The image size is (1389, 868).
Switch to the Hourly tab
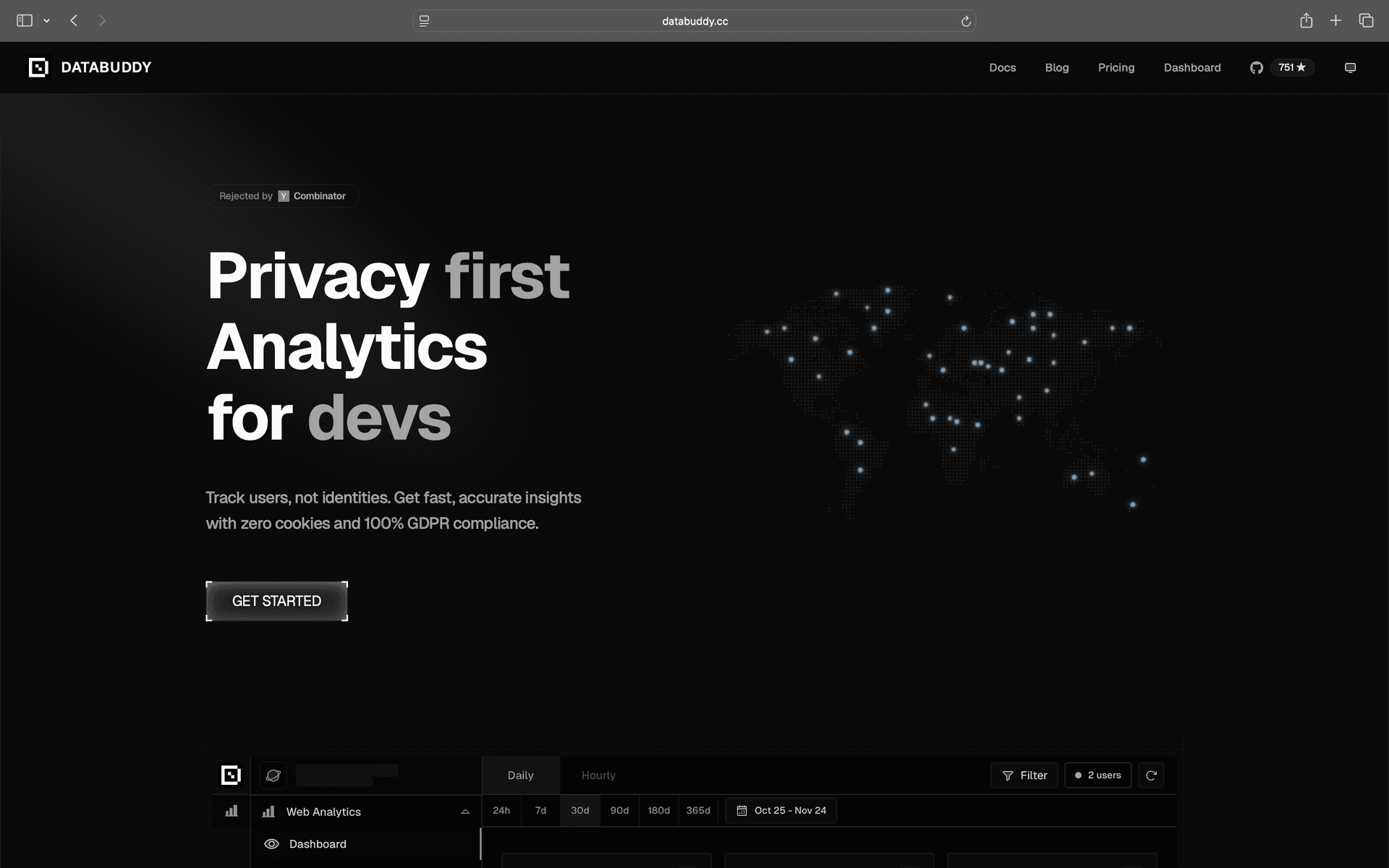point(598,775)
